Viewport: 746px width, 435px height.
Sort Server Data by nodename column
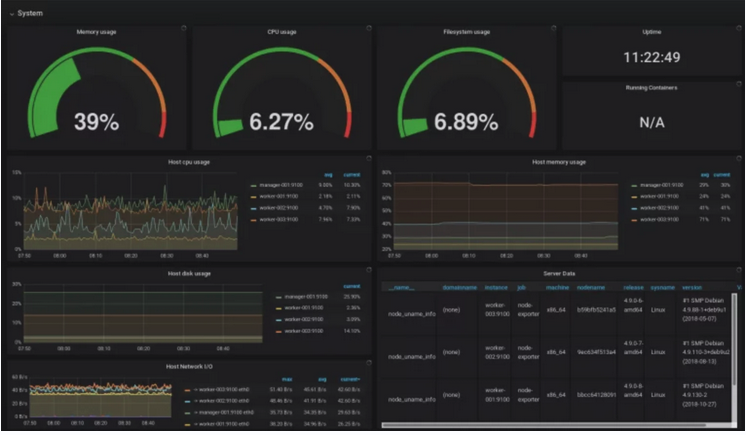pos(588,286)
